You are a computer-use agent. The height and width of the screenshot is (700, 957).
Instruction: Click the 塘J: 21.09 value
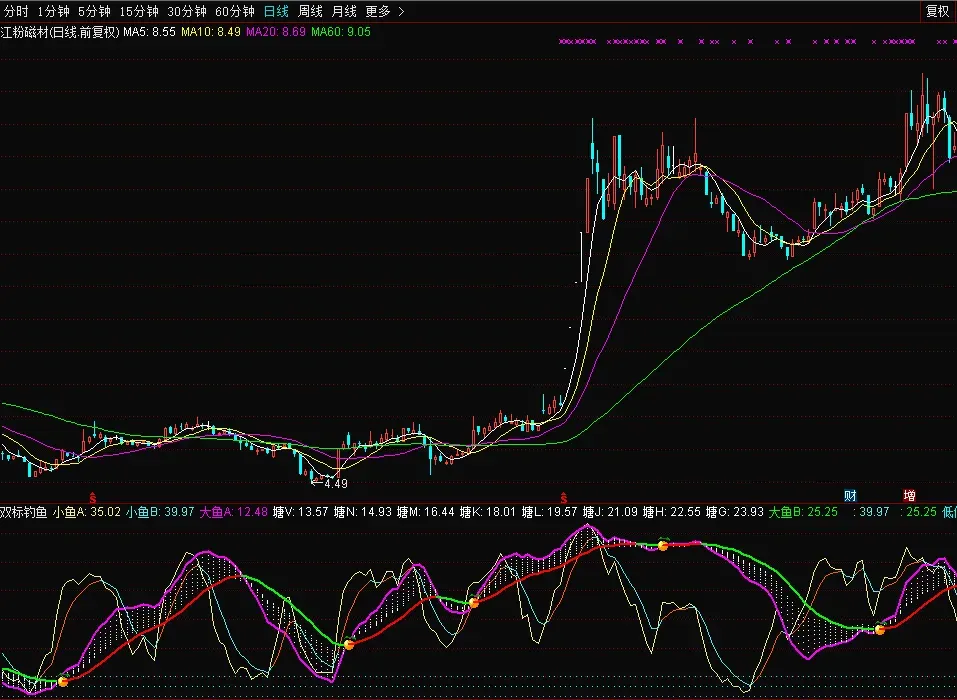[610, 512]
